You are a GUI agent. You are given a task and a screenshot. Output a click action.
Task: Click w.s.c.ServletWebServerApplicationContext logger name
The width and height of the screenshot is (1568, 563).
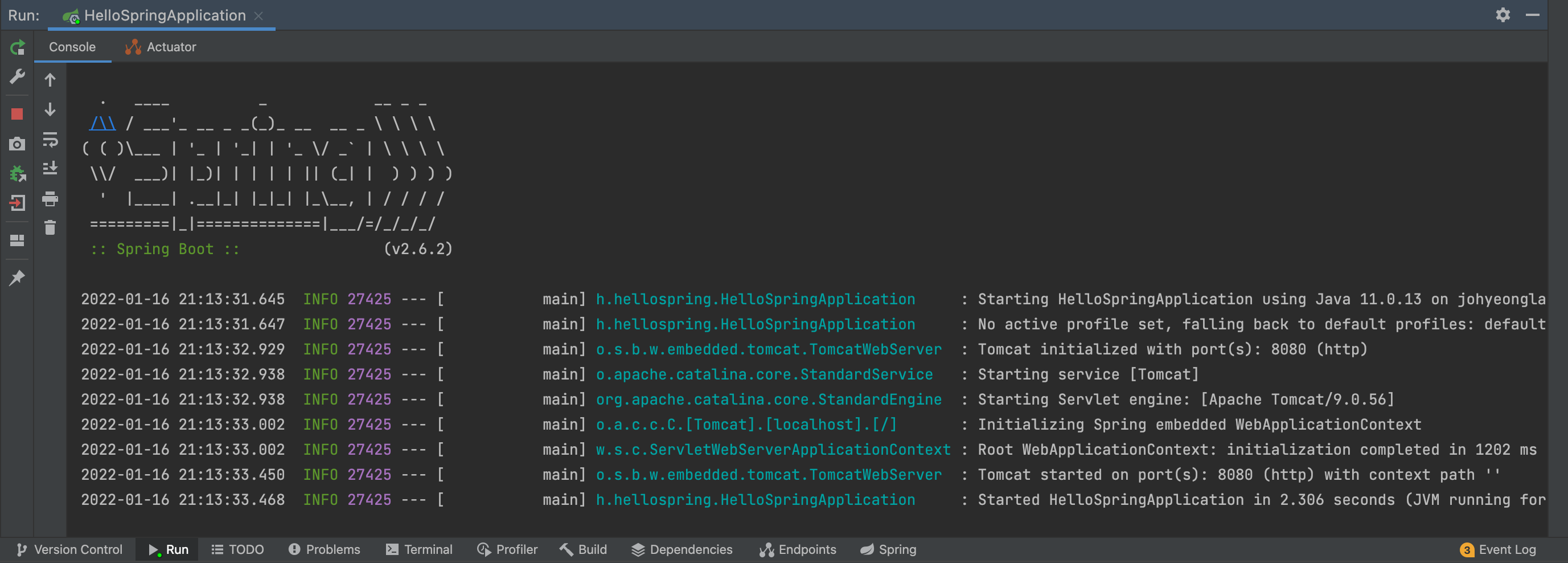point(773,449)
